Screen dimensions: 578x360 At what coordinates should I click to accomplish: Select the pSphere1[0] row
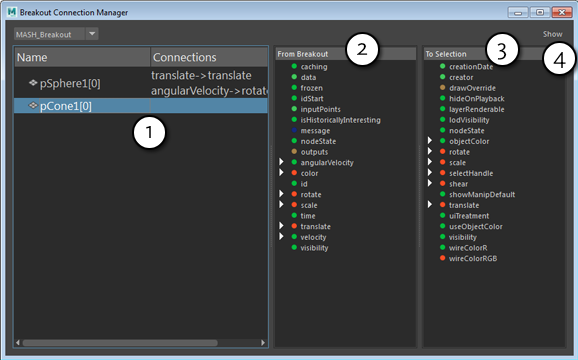pyautogui.click(x=141, y=83)
